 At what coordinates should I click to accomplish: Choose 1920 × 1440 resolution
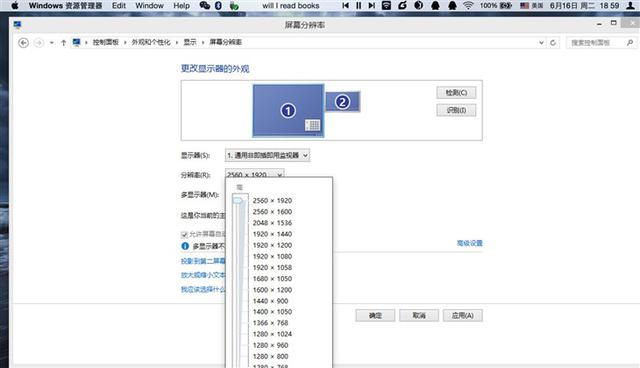coord(272,234)
